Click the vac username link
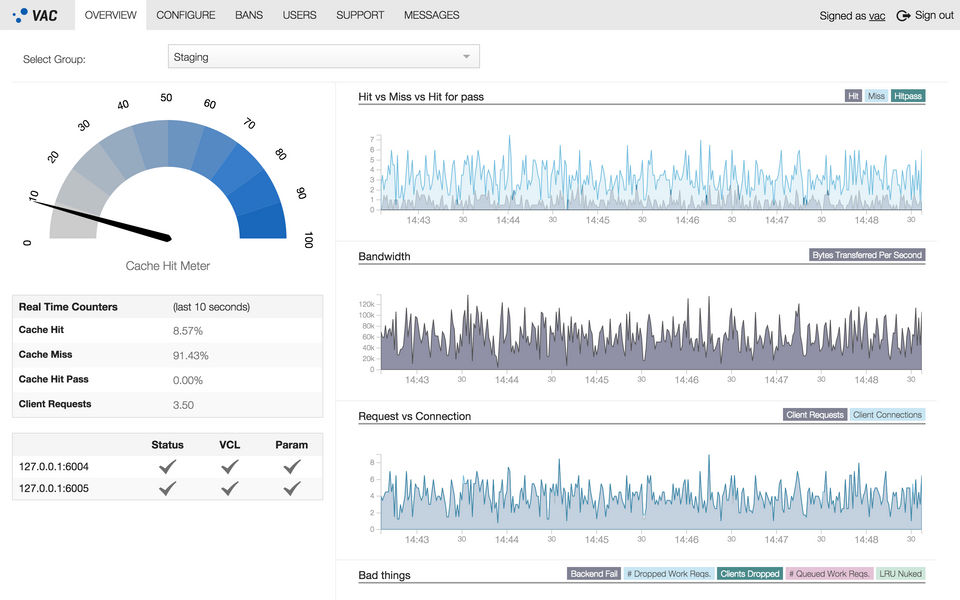960x600 pixels. 877,16
